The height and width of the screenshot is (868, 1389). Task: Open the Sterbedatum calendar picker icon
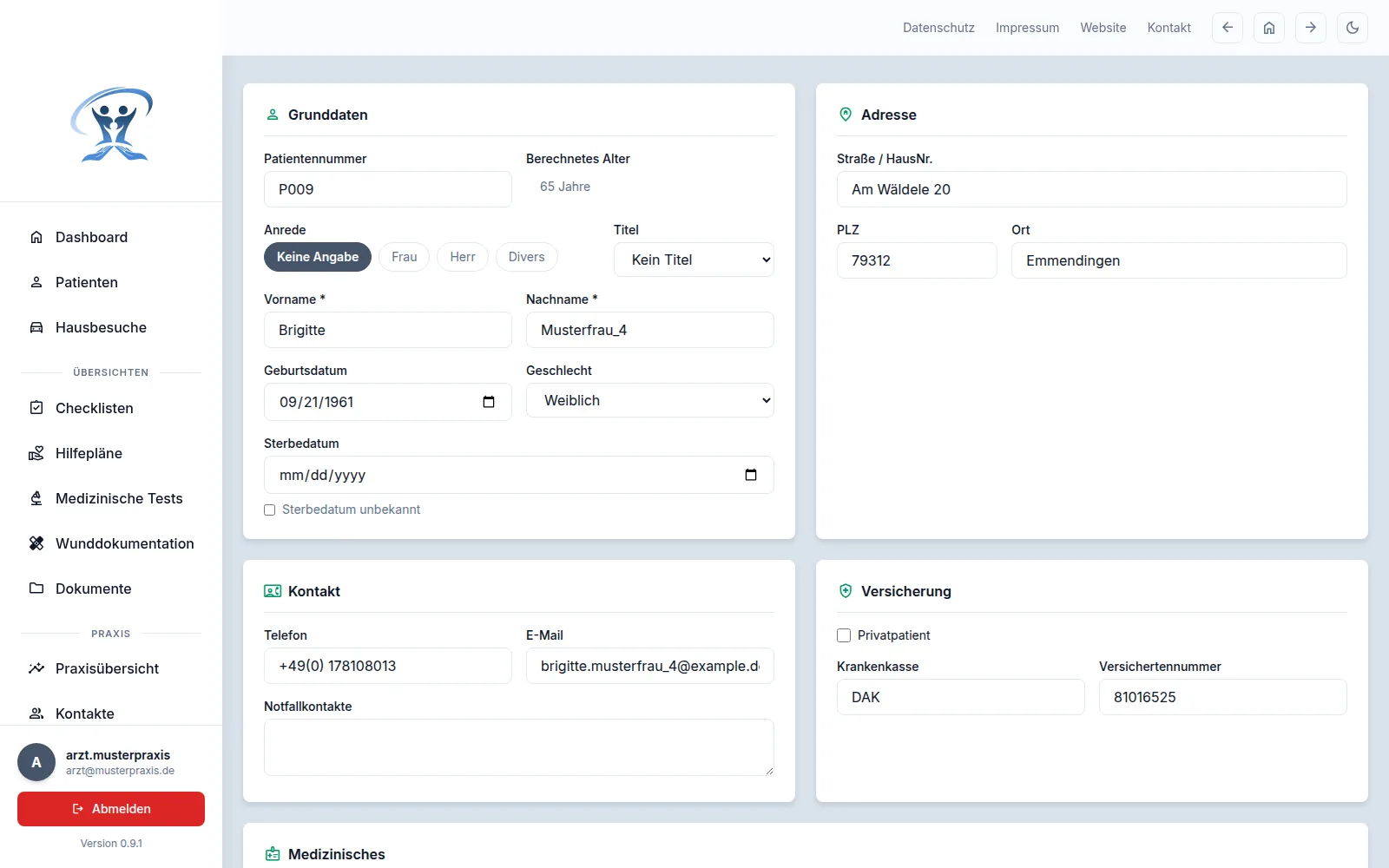click(751, 475)
